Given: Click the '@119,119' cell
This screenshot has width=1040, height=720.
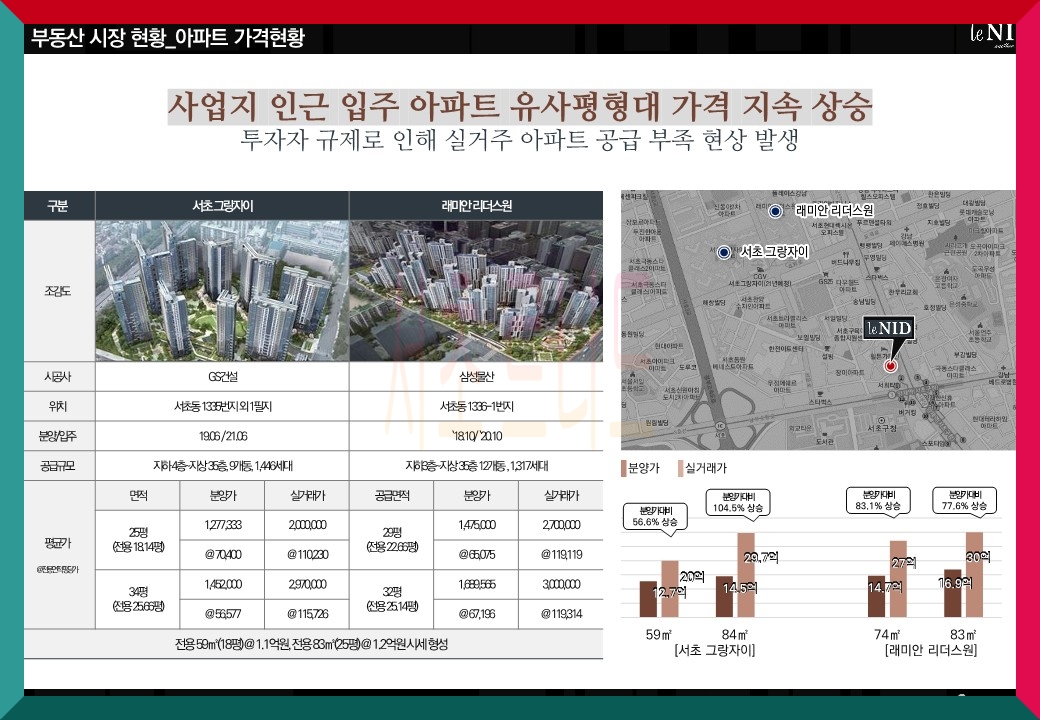Looking at the screenshot, I should (x=561, y=554).
